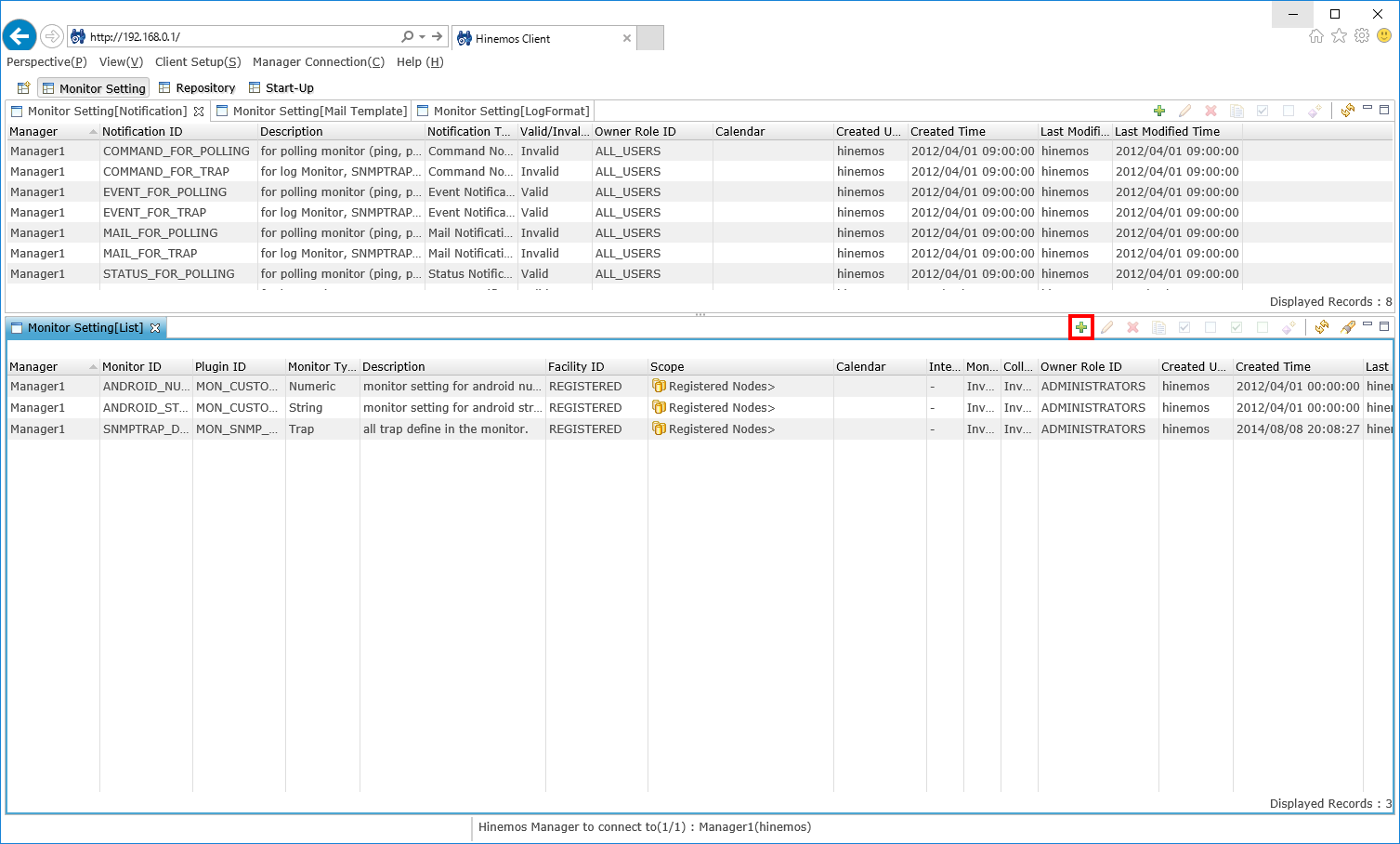Click the green Create button in Monitor Setting[List]
1400x844 pixels.
pos(1080,327)
